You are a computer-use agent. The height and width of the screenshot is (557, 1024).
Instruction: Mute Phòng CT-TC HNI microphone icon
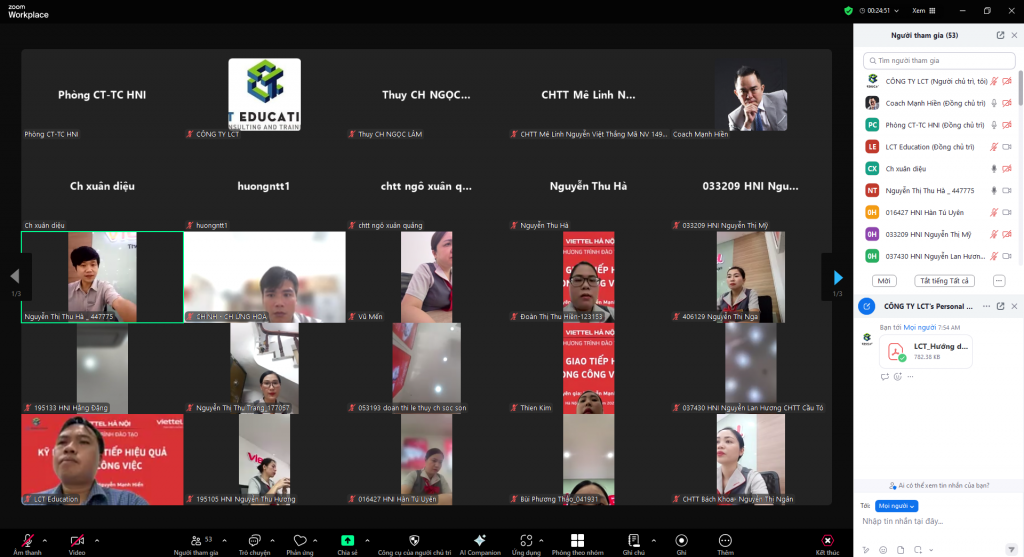click(x=994, y=125)
